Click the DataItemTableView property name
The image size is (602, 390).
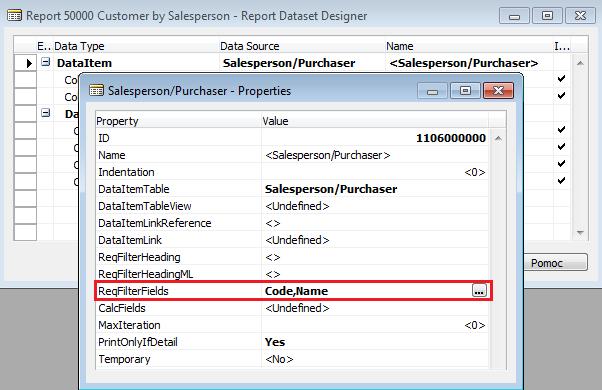(x=145, y=206)
